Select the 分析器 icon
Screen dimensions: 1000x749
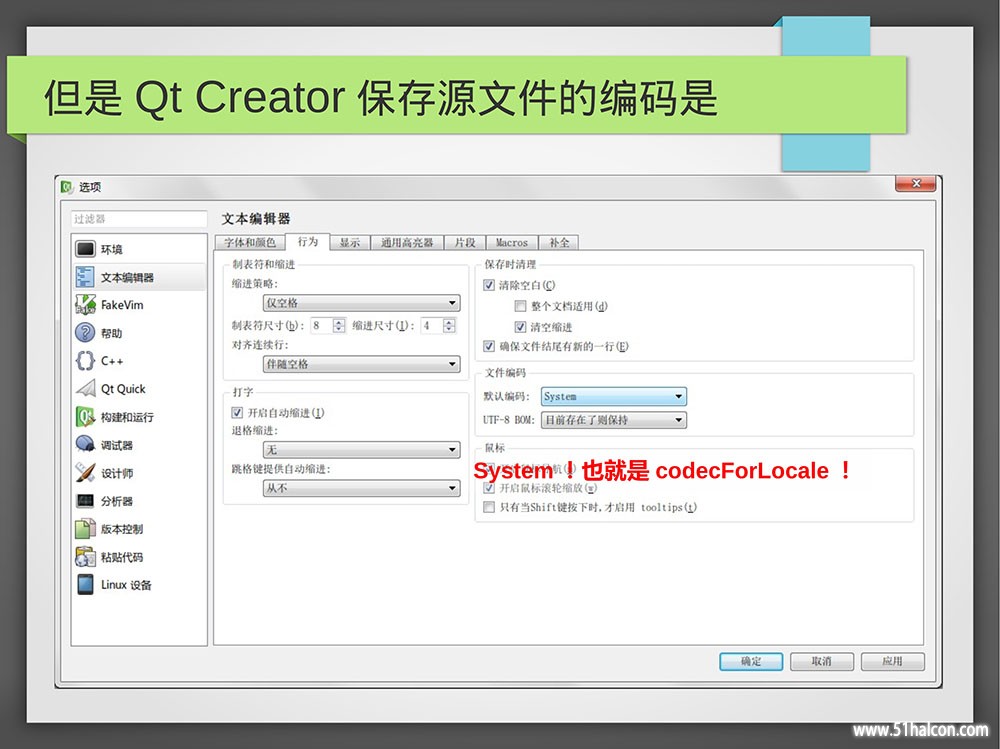pyautogui.click(x=85, y=501)
